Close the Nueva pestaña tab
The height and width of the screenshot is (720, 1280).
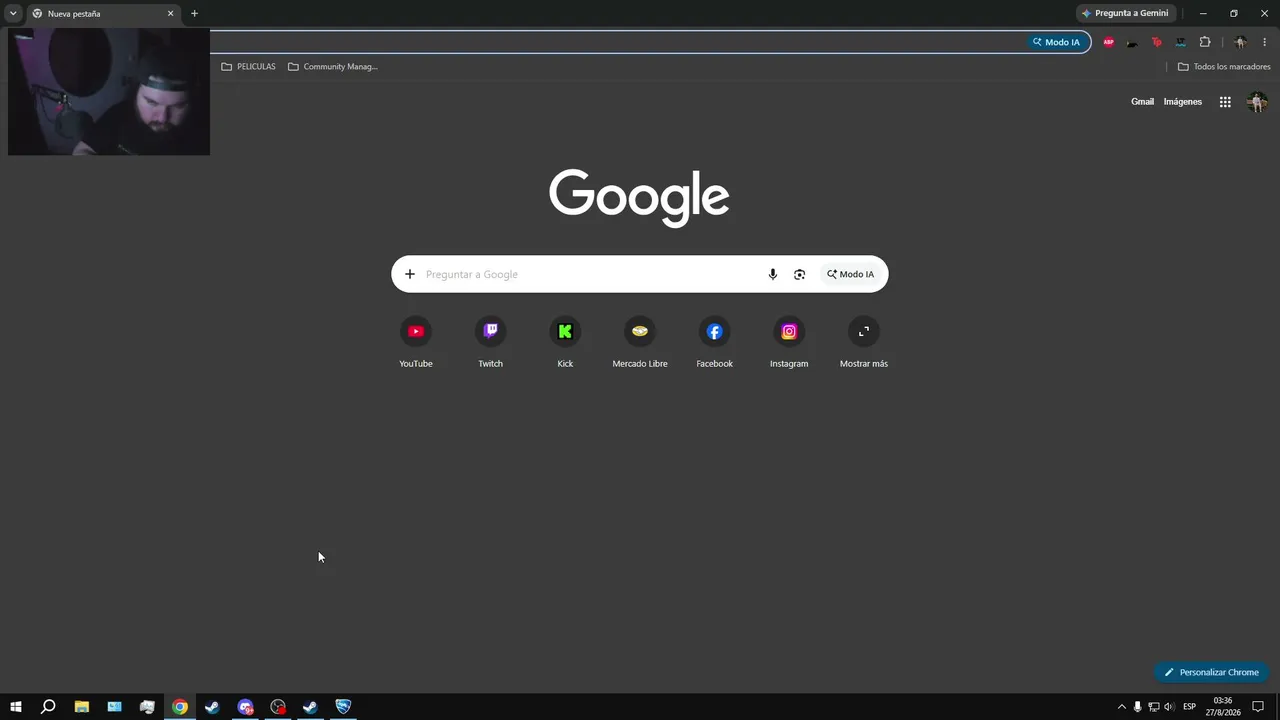coord(171,14)
